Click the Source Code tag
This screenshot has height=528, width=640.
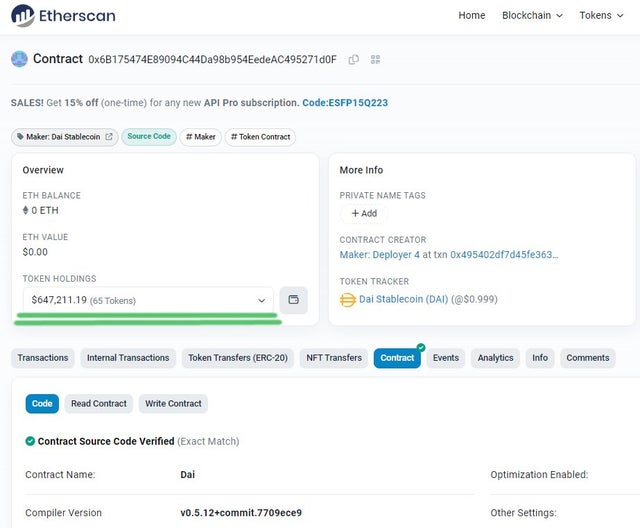[149, 137]
